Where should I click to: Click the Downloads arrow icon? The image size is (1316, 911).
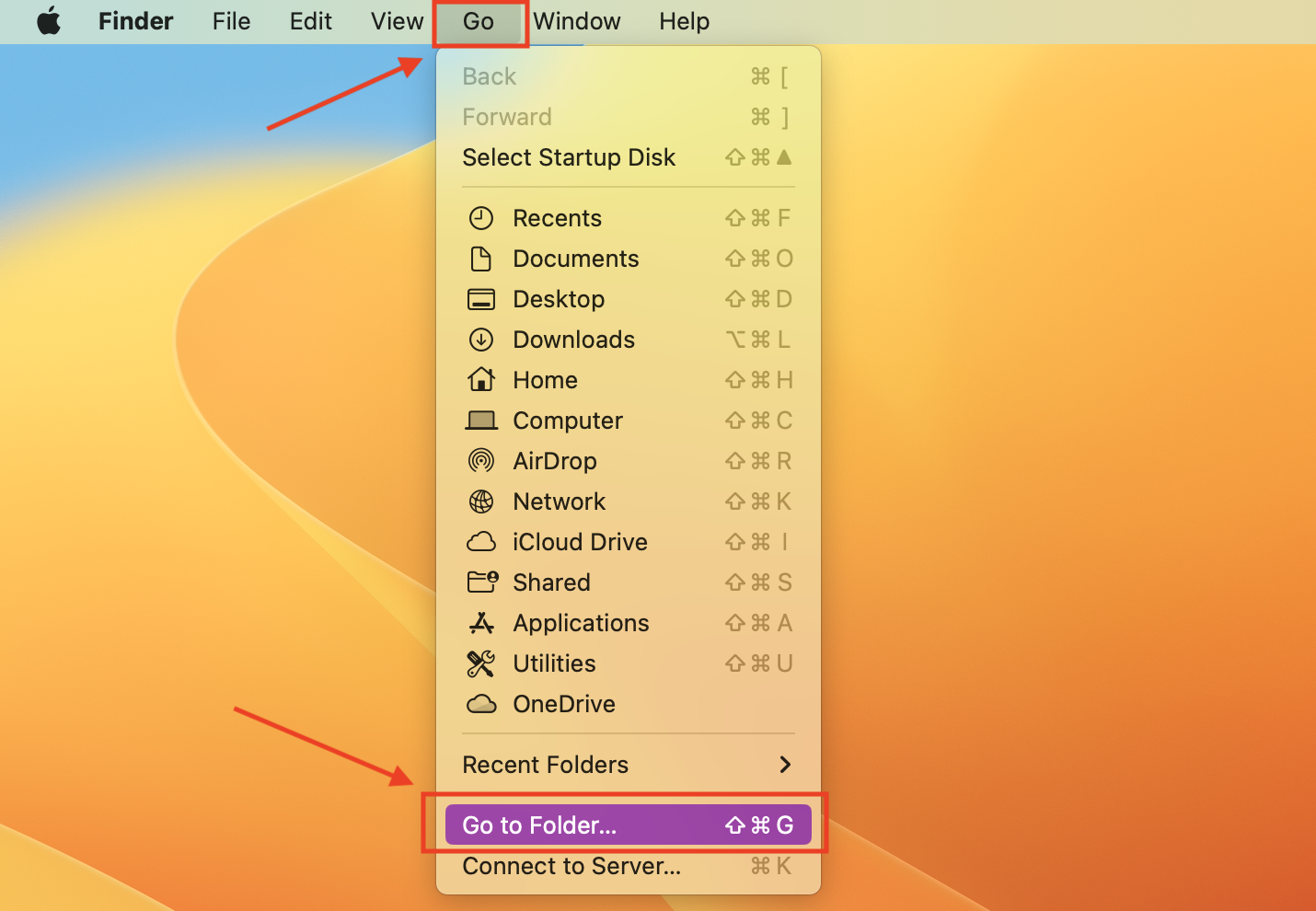(480, 340)
